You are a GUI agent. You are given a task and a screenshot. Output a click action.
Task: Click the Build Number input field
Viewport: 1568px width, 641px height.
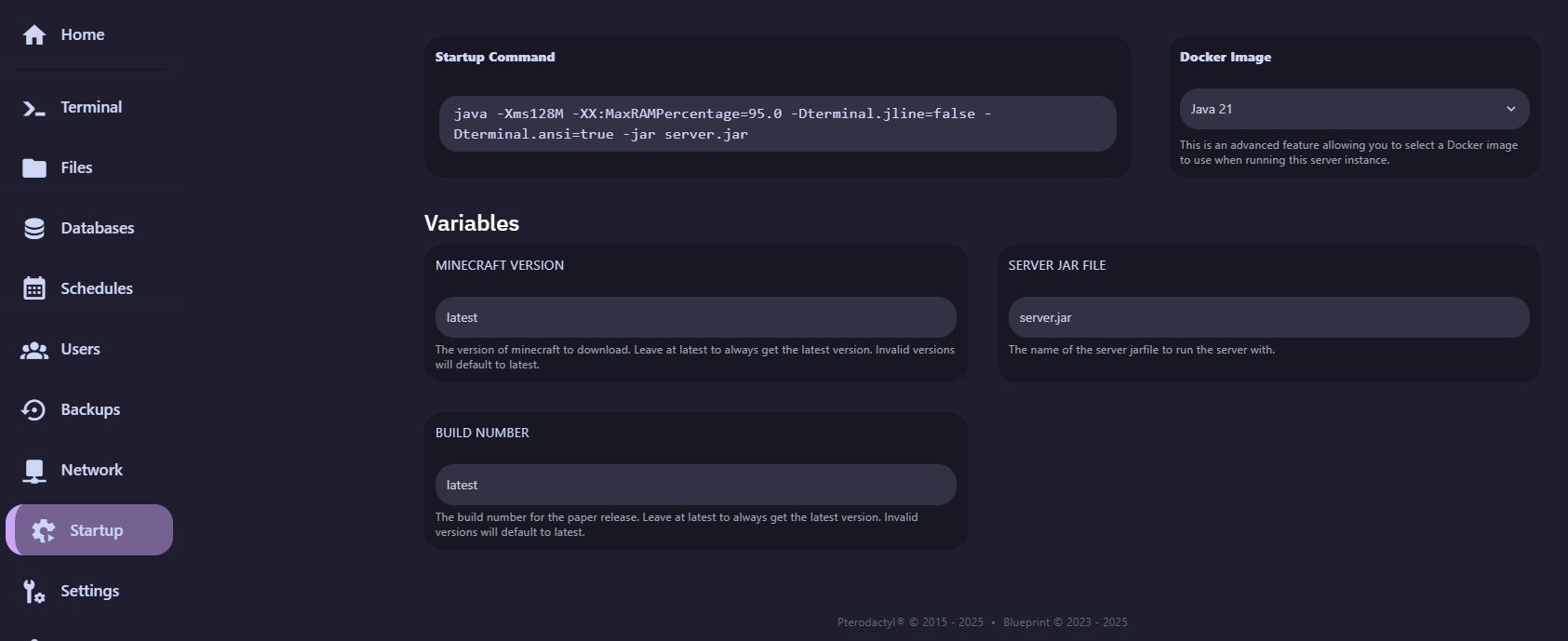[695, 485]
